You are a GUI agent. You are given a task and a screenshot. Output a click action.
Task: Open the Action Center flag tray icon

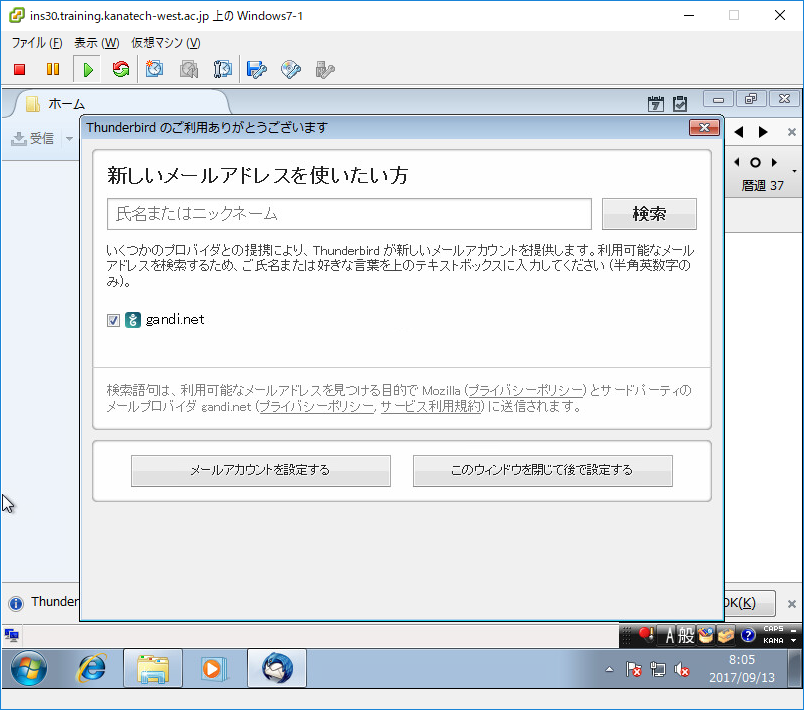pos(634,670)
